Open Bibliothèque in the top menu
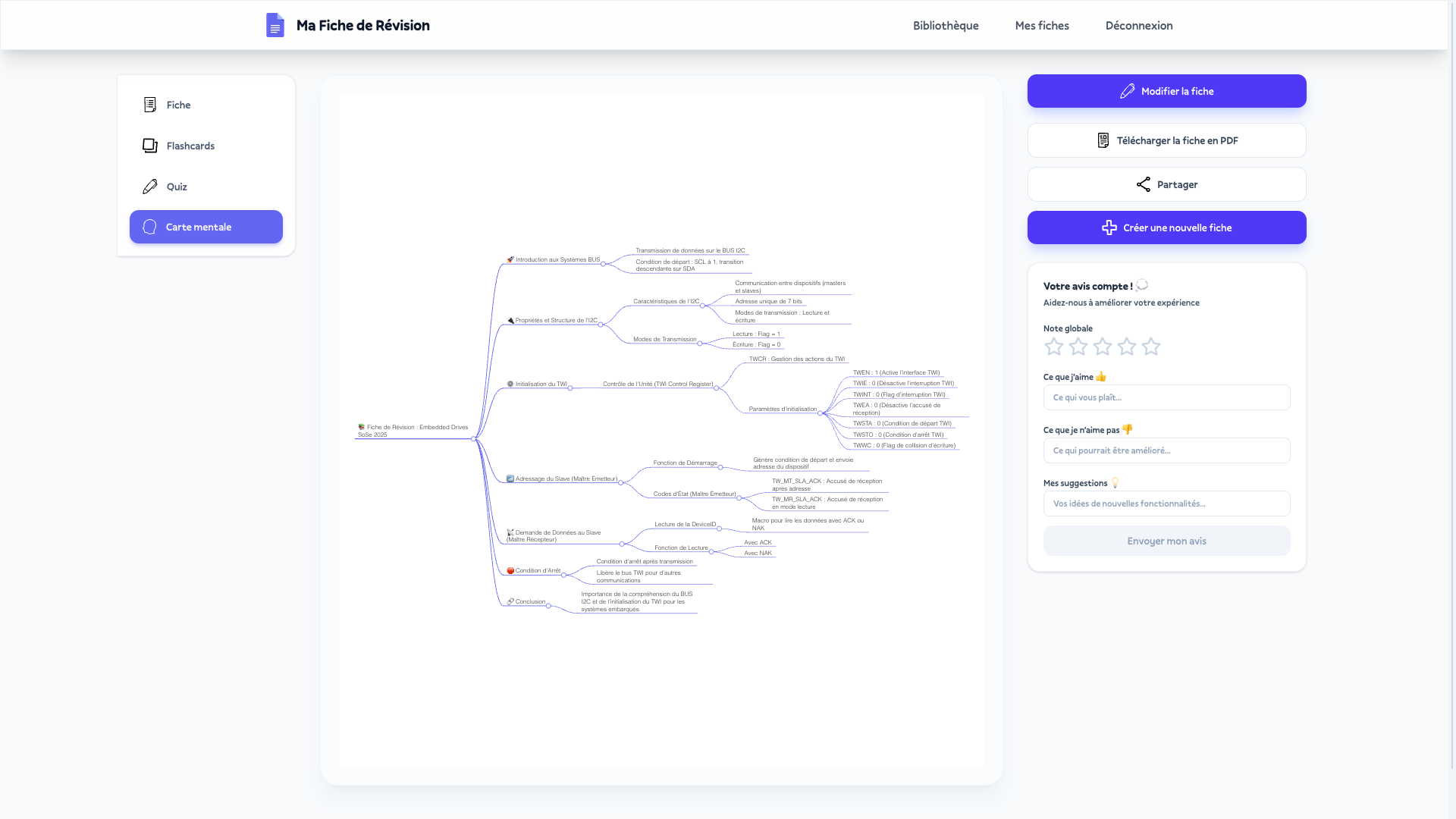Viewport: 1456px width, 819px height. coord(946,26)
